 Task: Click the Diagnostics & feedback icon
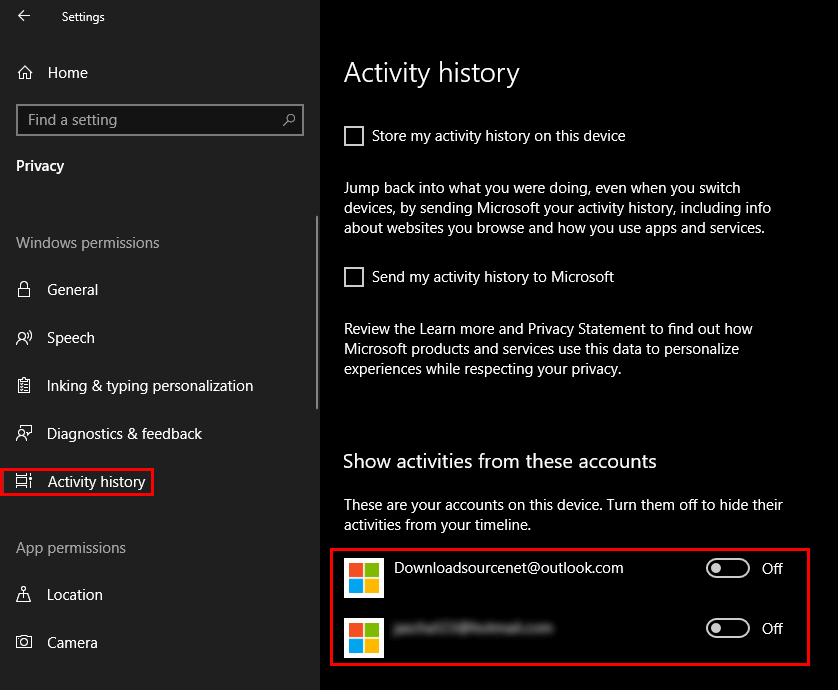(x=24, y=433)
